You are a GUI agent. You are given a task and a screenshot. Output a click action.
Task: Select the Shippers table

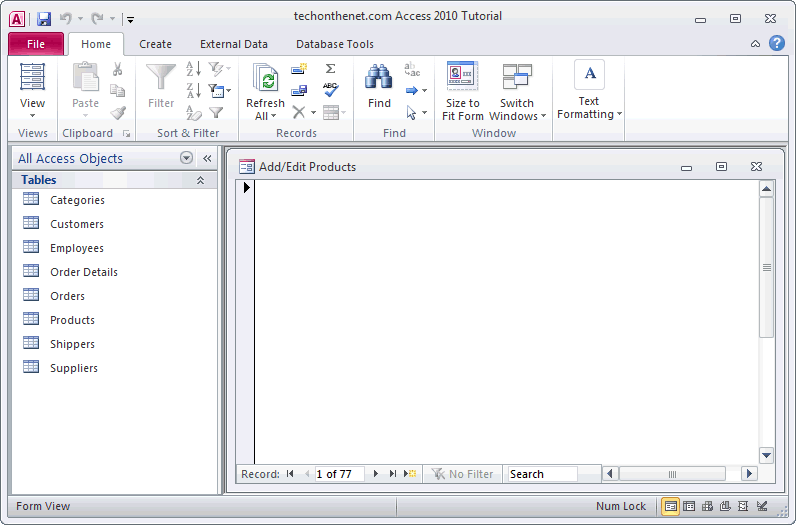[x=115, y=344]
